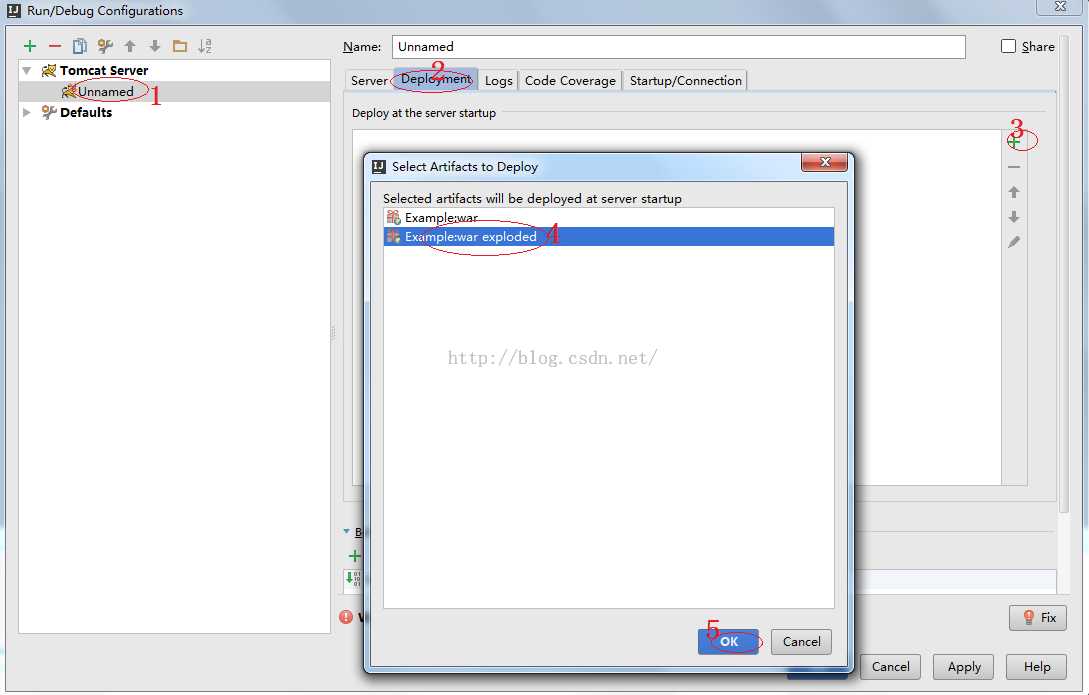The height and width of the screenshot is (695, 1089).
Task: Toggle the Share checkbox
Action: point(1008,47)
